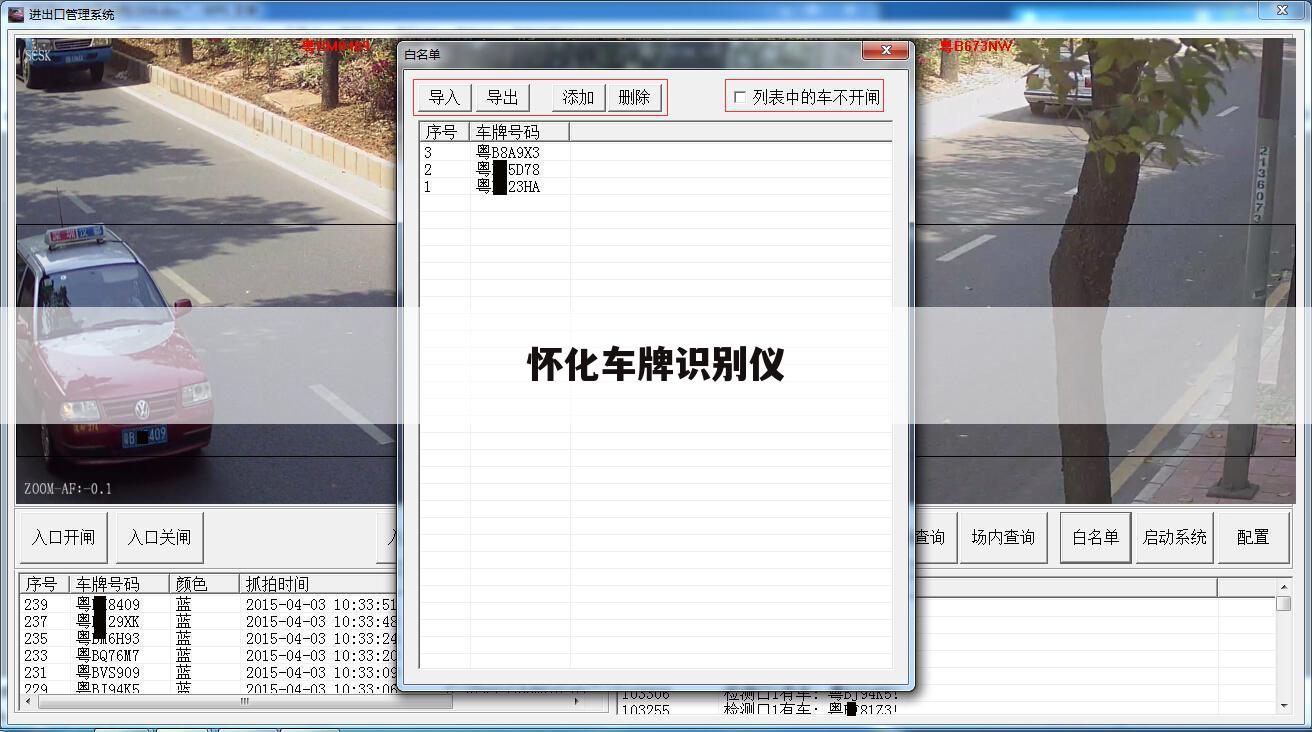Click capture table horizontal scrollbar right arrow
1312x732 pixels.
click(x=576, y=701)
